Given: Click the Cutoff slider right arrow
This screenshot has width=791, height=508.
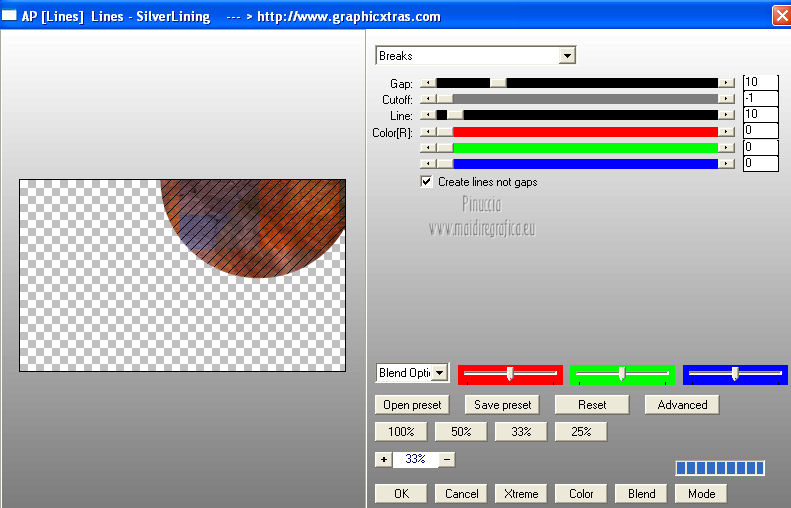Looking at the screenshot, I should 726,99.
